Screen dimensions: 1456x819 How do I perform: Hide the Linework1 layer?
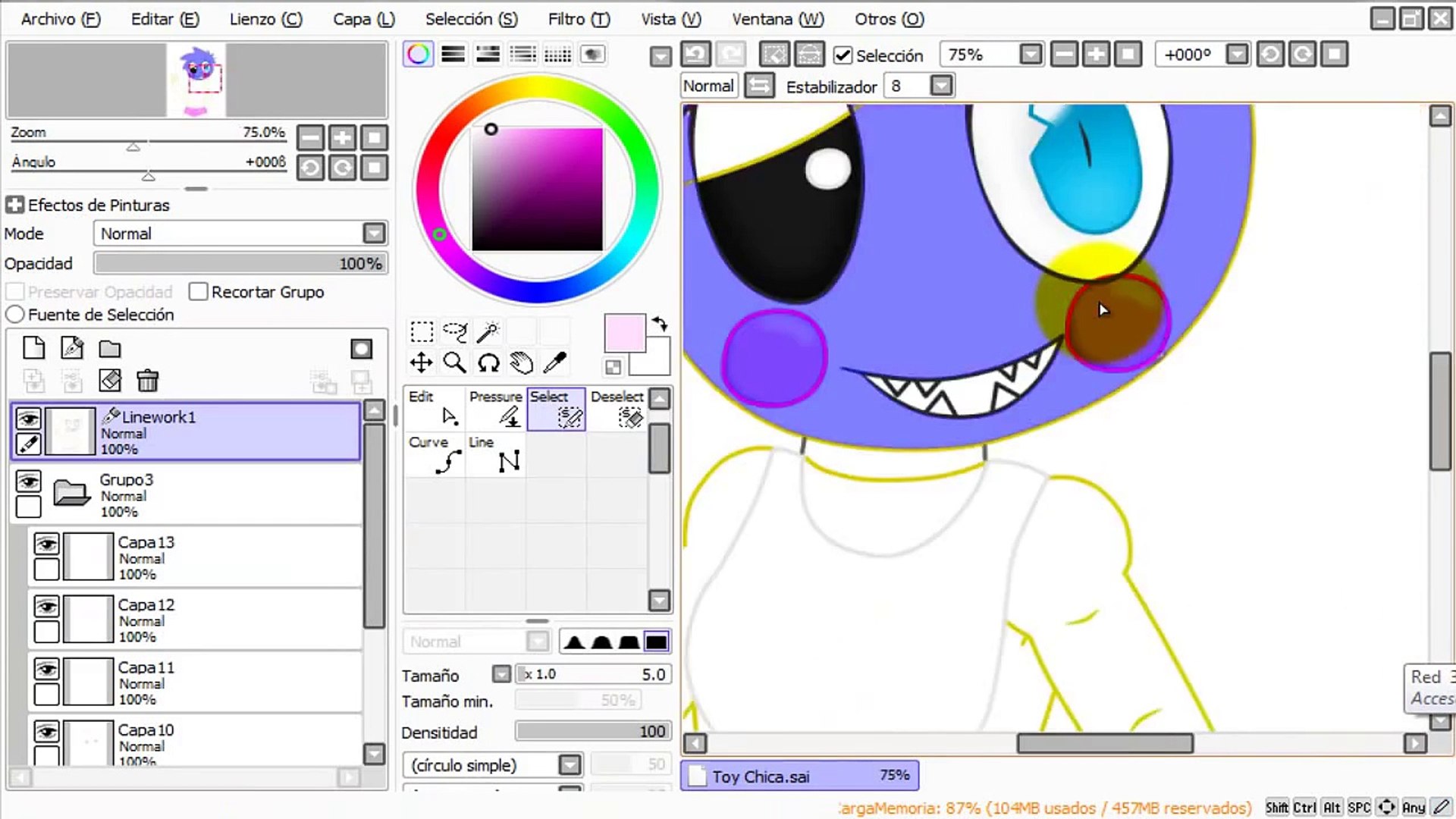pyautogui.click(x=29, y=419)
